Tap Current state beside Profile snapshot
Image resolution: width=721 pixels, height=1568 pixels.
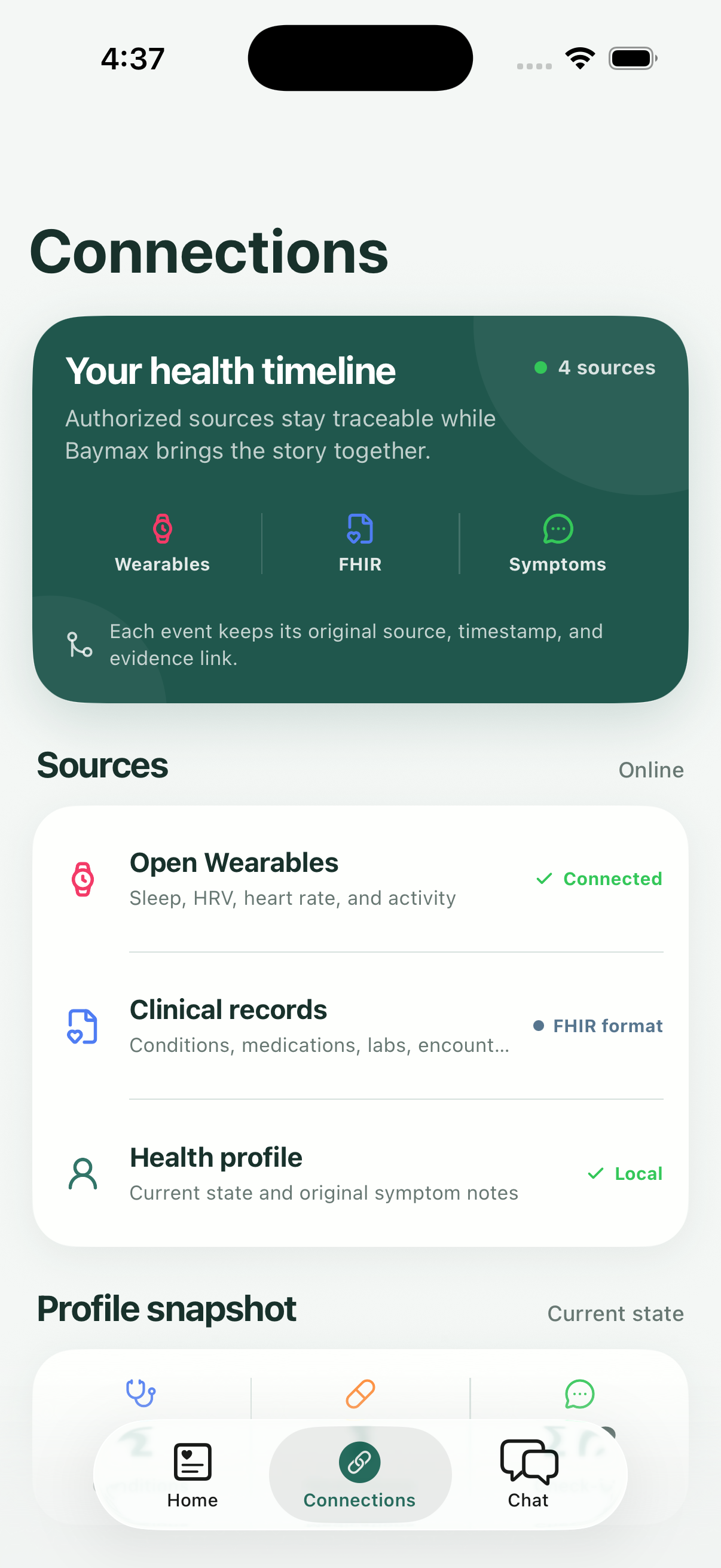tap(615, 1313)
